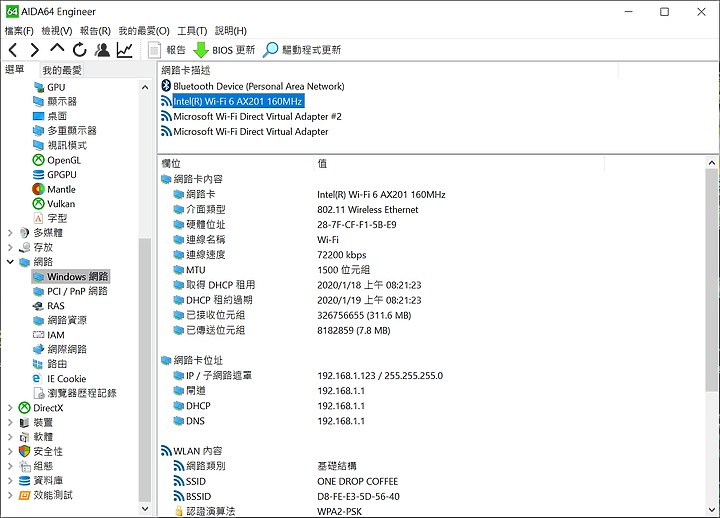Expand the 組態 tree node
The height and width of the screenshot is (518, 720).
10,466
